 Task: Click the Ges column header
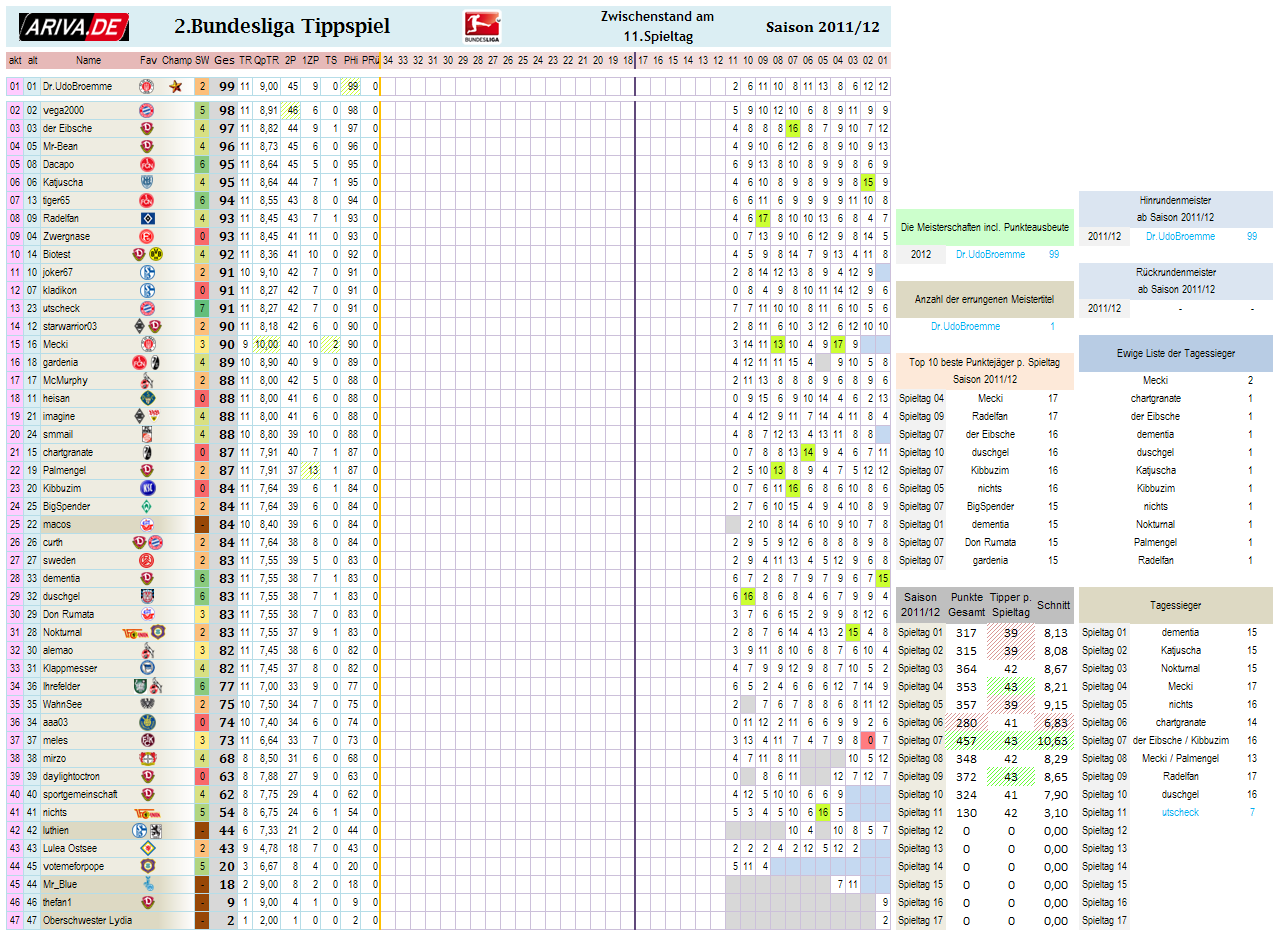click(225, 61)
